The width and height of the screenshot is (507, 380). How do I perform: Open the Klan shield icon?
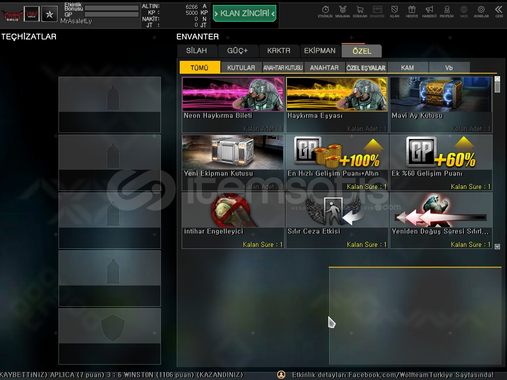click(x=395, y=11)
